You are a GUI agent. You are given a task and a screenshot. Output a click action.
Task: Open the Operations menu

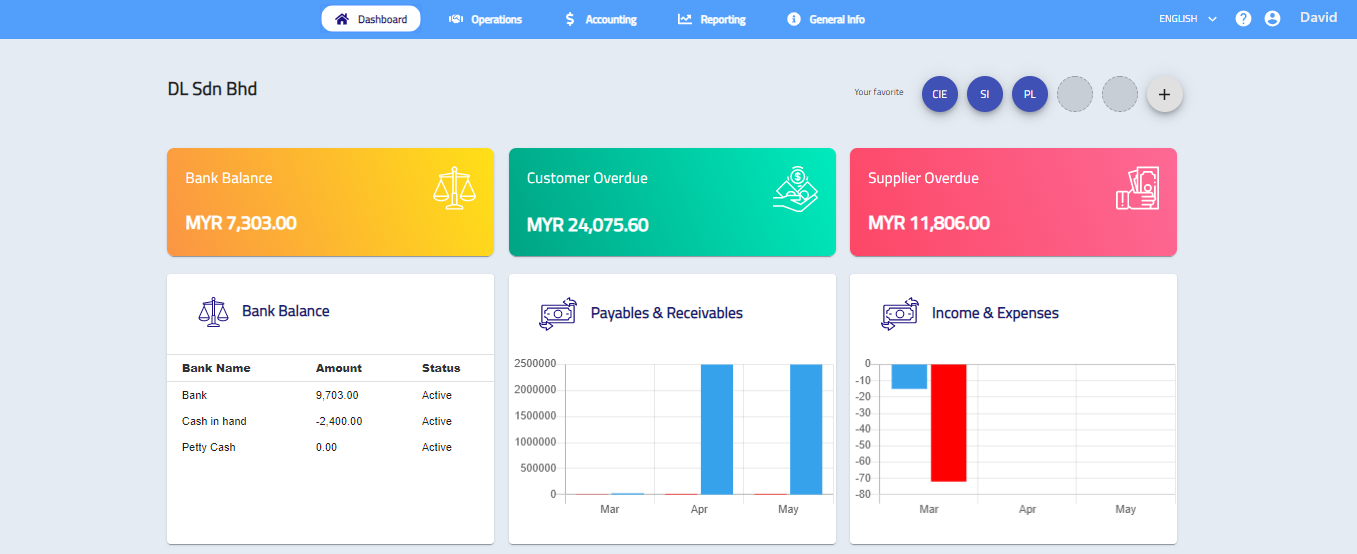click(485, 19)
